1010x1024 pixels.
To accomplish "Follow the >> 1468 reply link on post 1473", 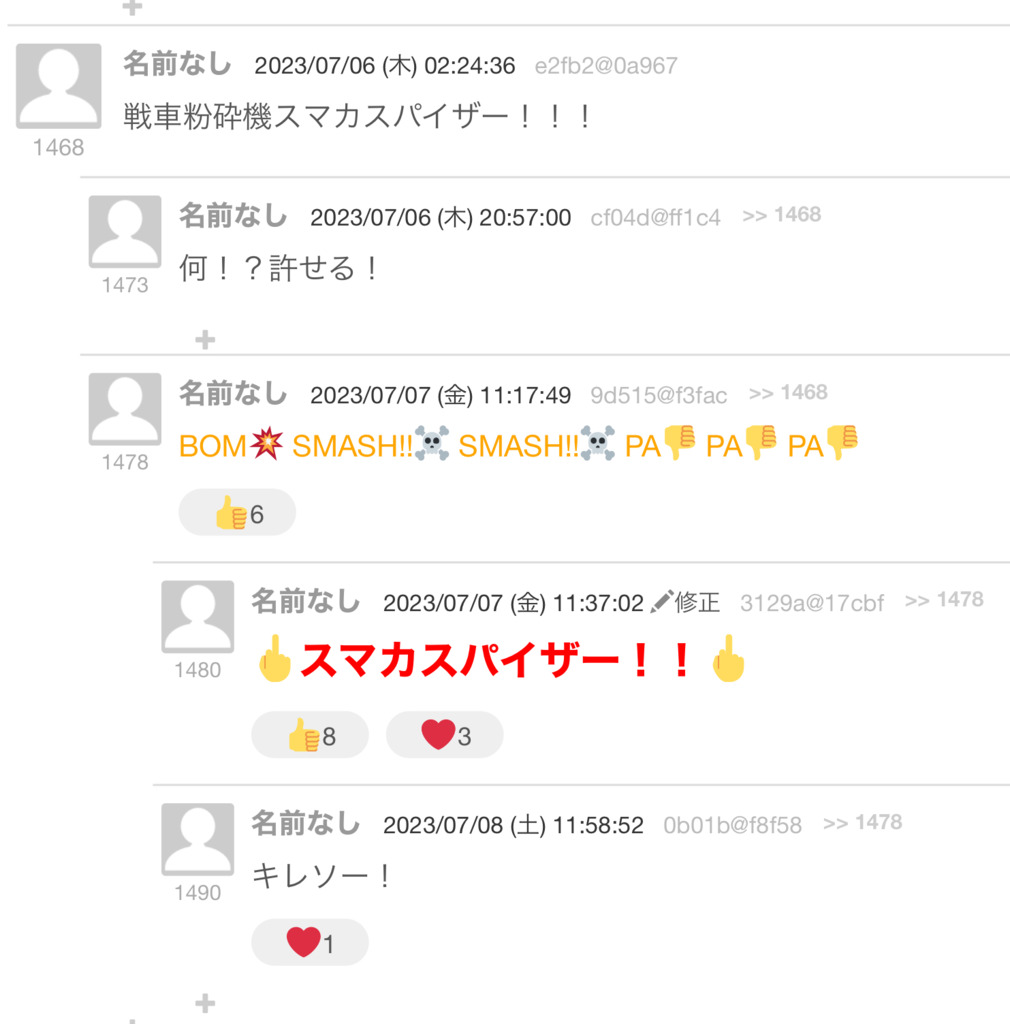I will click(781, 215).
